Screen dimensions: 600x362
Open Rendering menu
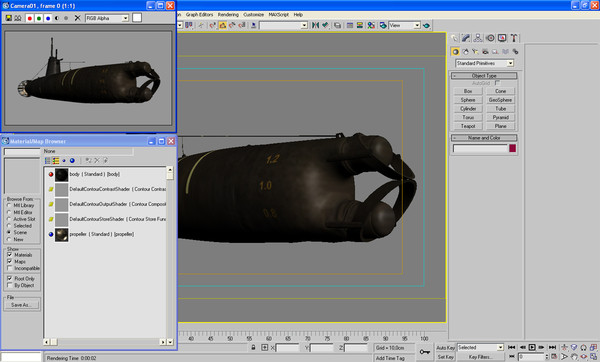point(228,15)
